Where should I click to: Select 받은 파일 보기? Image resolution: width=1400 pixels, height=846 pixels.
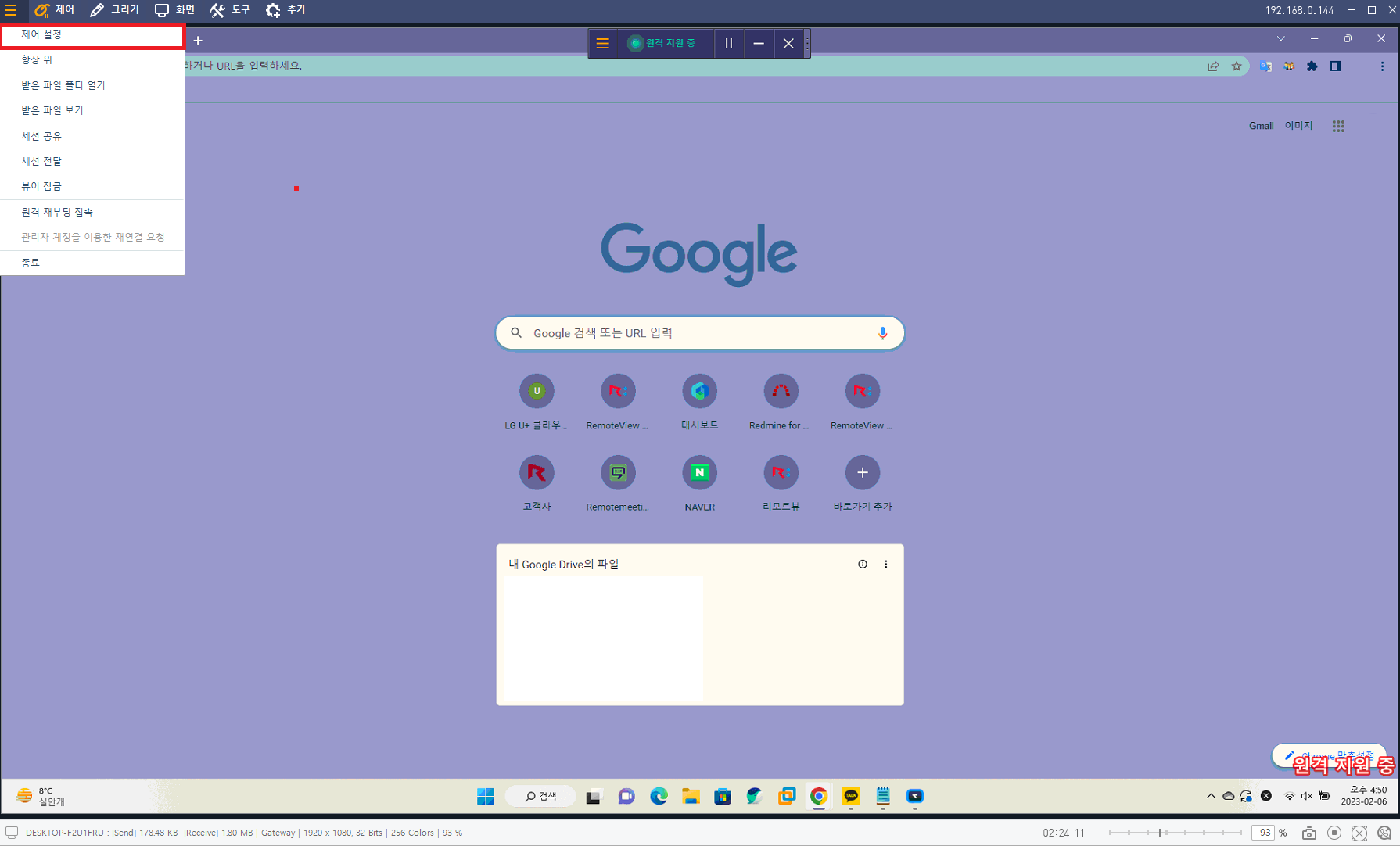92,110
